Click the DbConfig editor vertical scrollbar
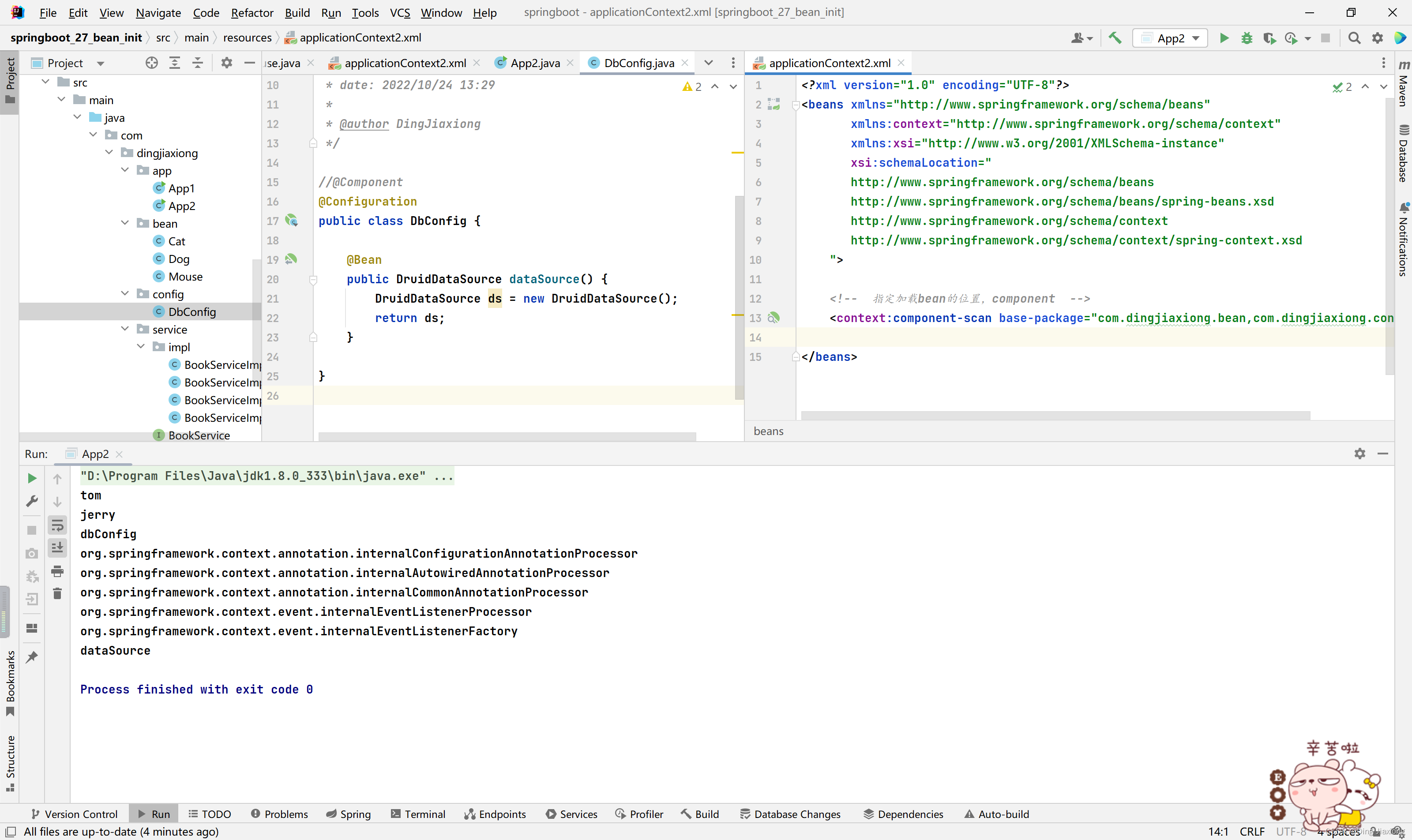 pos(739,297)
